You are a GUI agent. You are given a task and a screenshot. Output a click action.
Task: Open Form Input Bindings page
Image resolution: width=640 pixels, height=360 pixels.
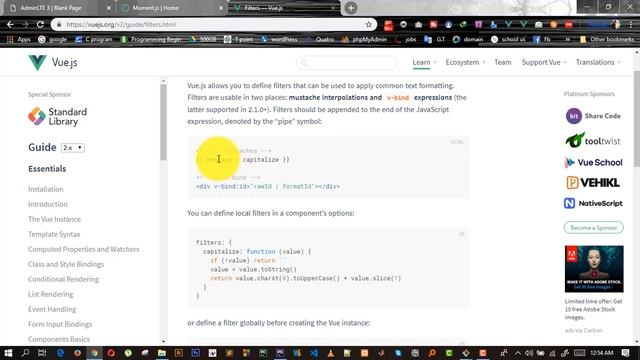[60, 324]
